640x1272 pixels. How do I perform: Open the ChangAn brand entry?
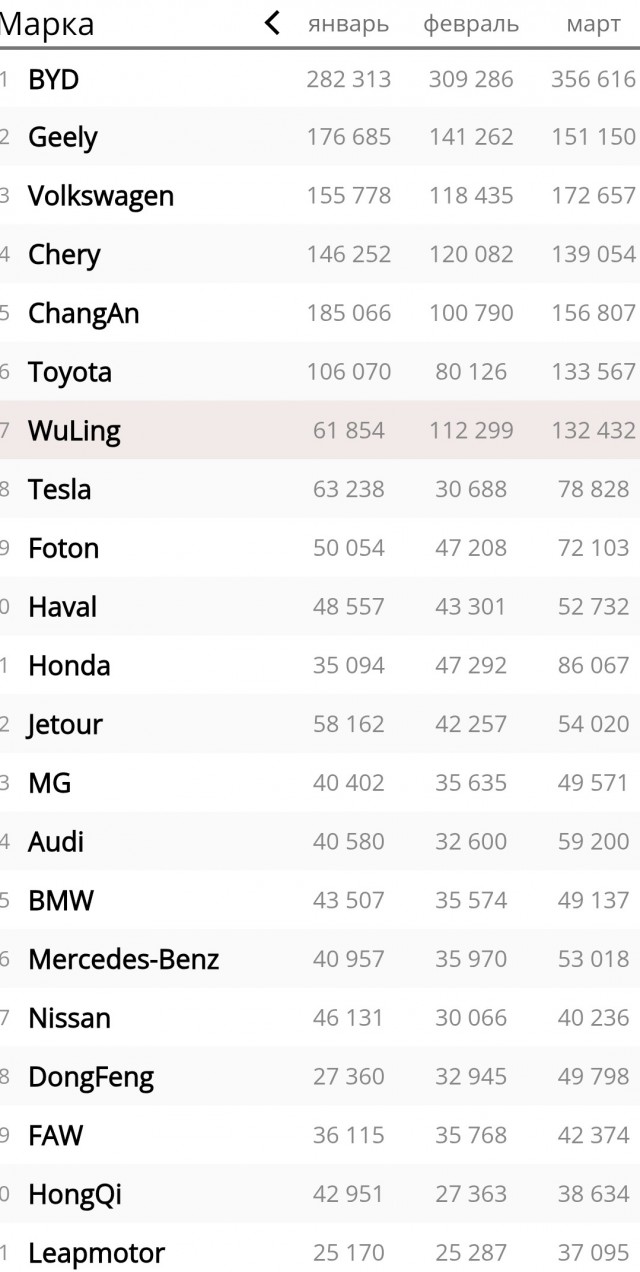[84, 314]
